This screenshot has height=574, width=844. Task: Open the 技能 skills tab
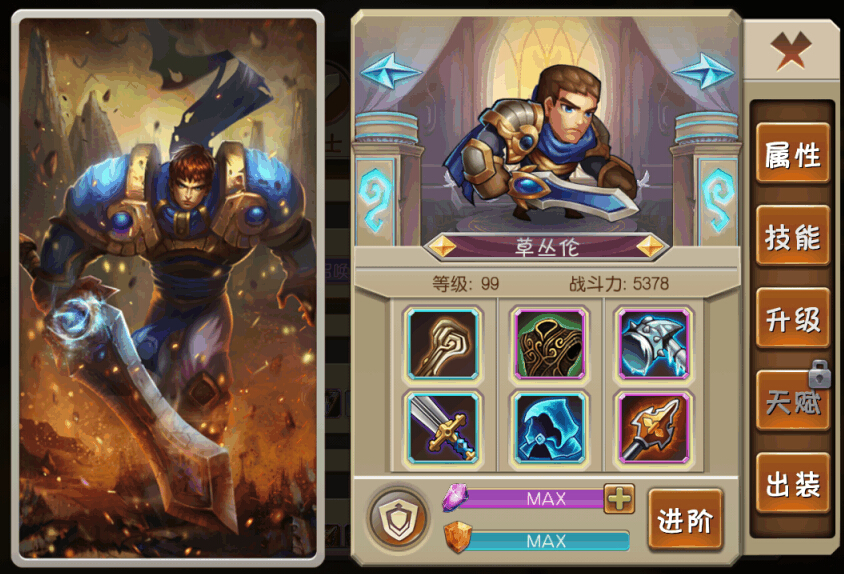point(793,236)
